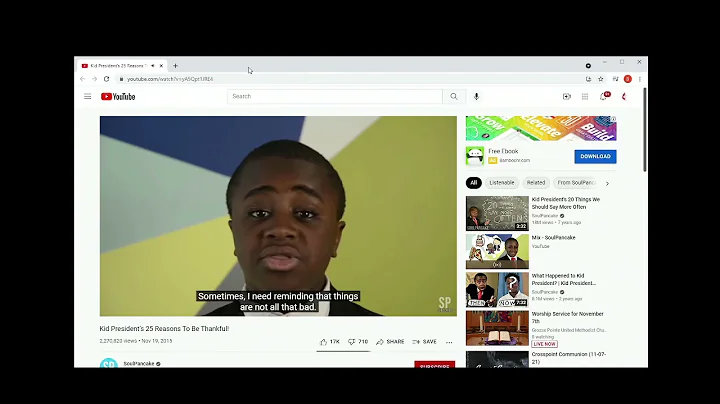Open the account avatar menu
720x404 pixels.
pyautogui.click(x=624, y=96)
